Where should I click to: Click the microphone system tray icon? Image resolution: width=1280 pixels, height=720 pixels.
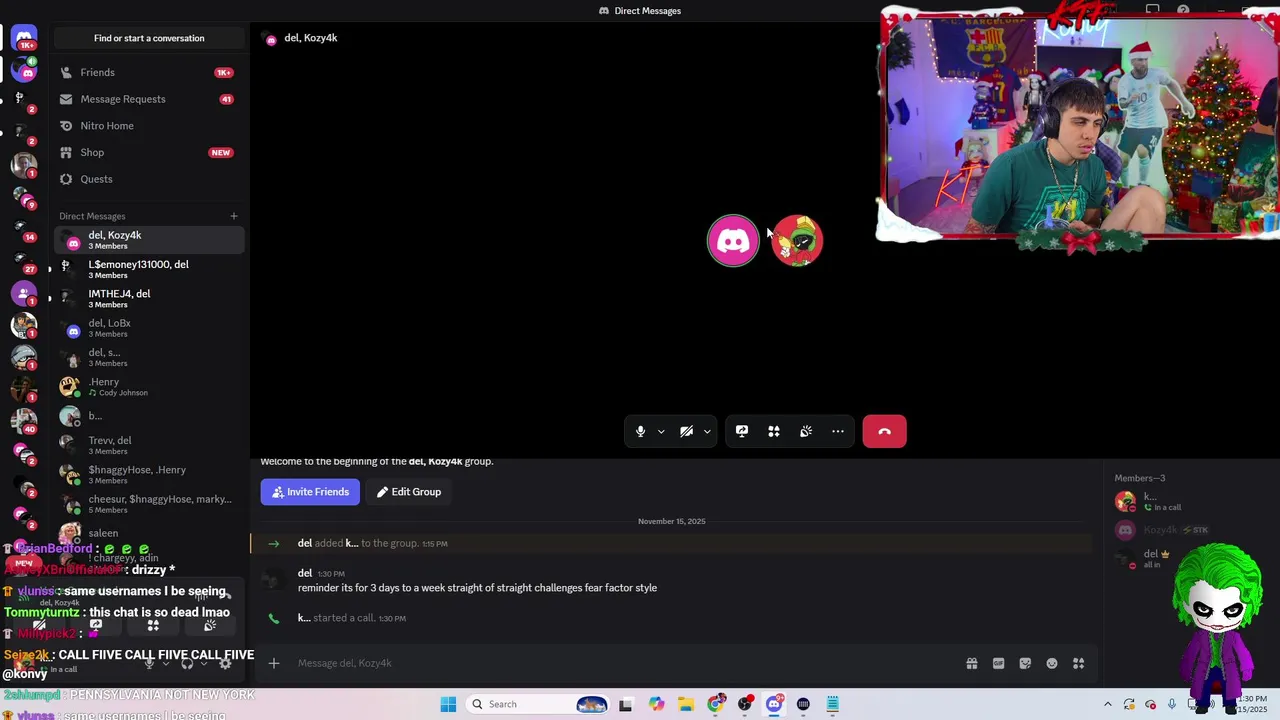tap(1172, 704)
